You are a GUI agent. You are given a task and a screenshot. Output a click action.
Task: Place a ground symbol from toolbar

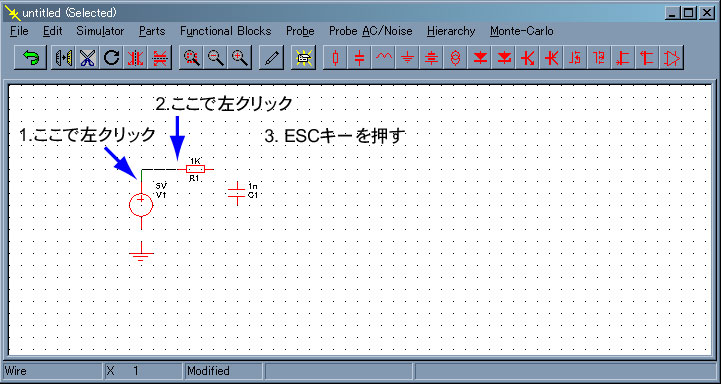[x=408, y=58]
